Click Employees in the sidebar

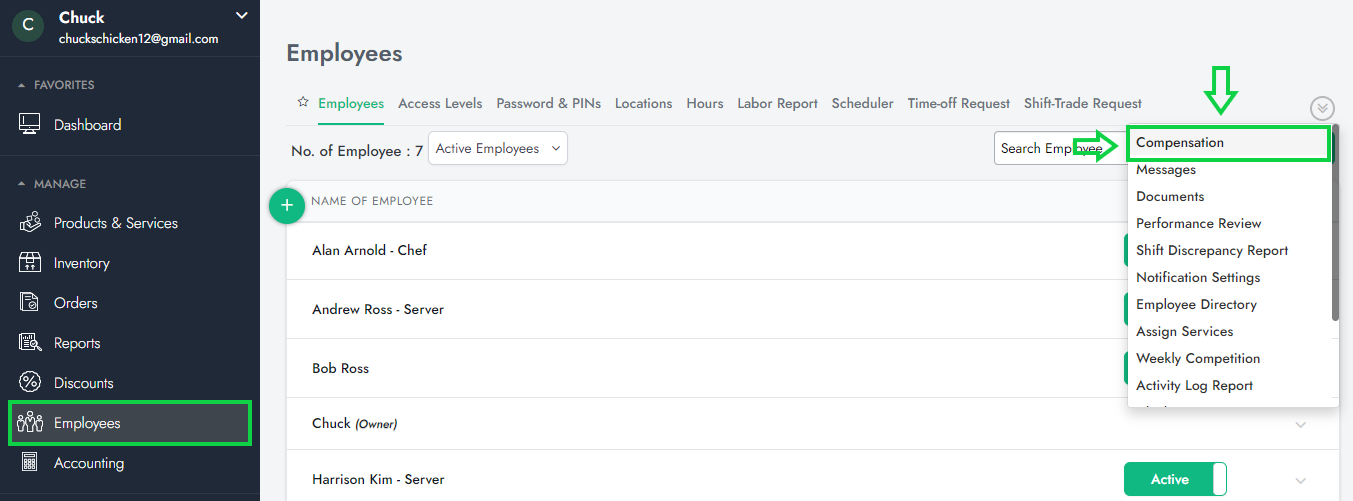tap(87, 423)
